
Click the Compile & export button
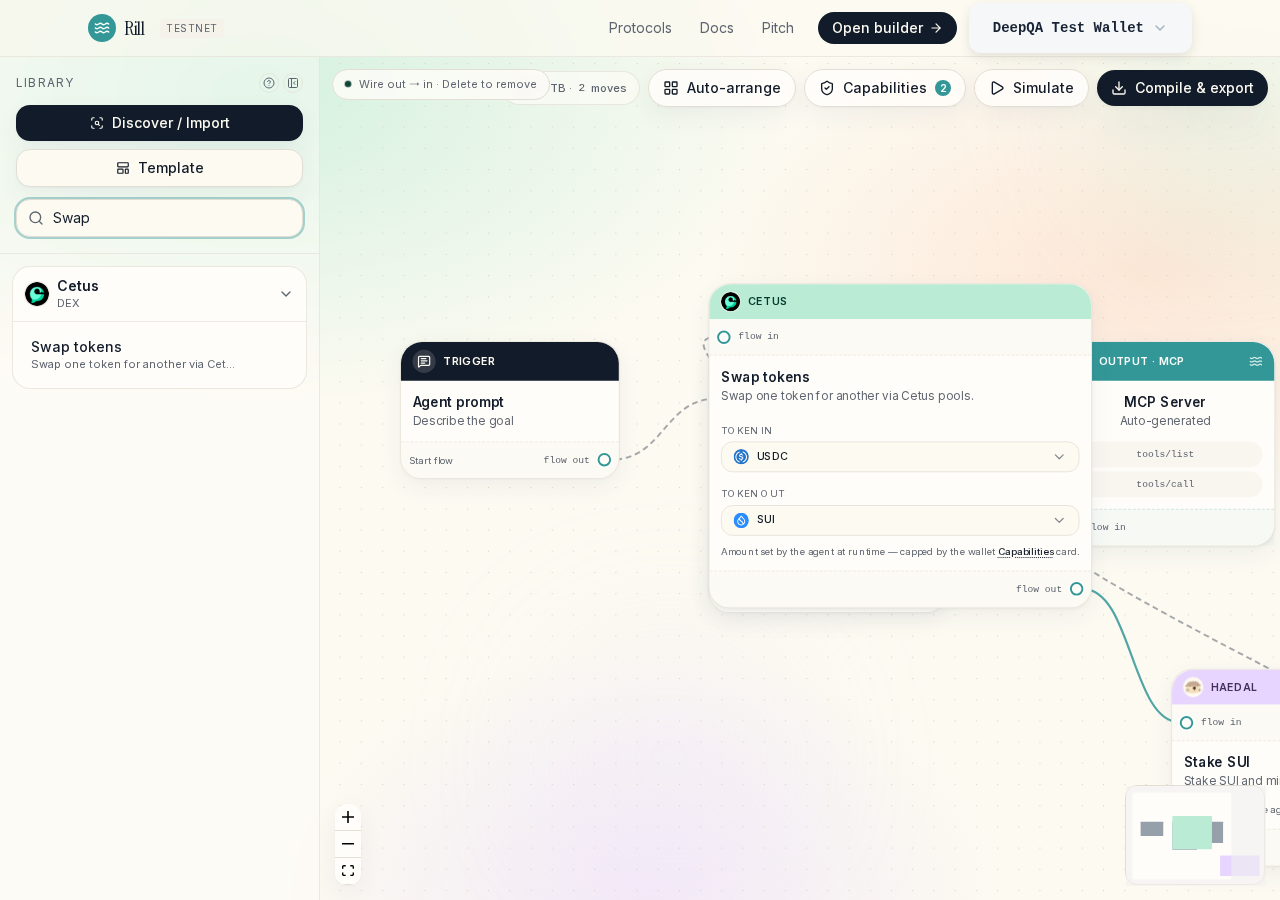pyautogui.click(x=1182, y=88)
